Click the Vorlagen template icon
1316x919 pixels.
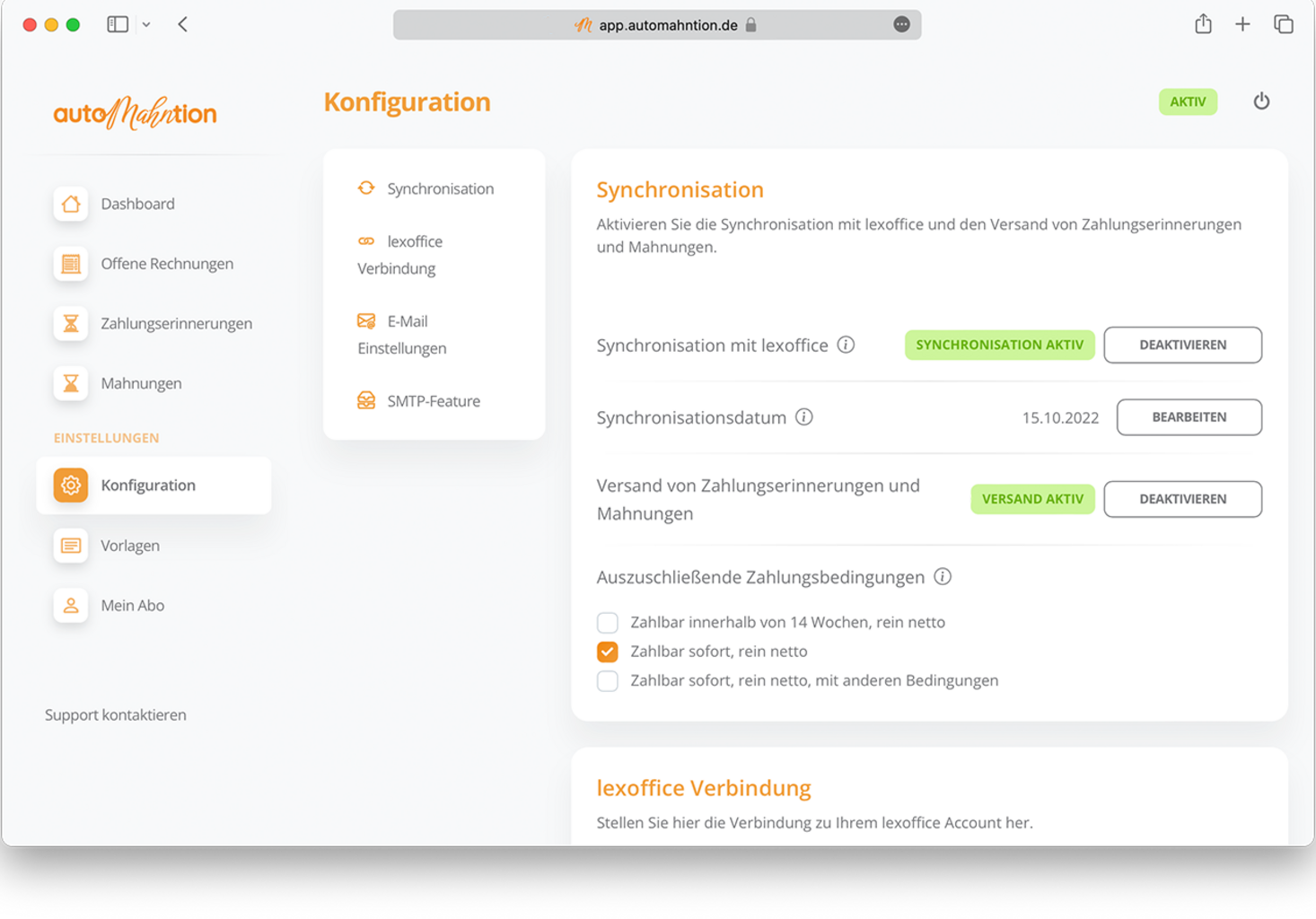tap(71, 546)
